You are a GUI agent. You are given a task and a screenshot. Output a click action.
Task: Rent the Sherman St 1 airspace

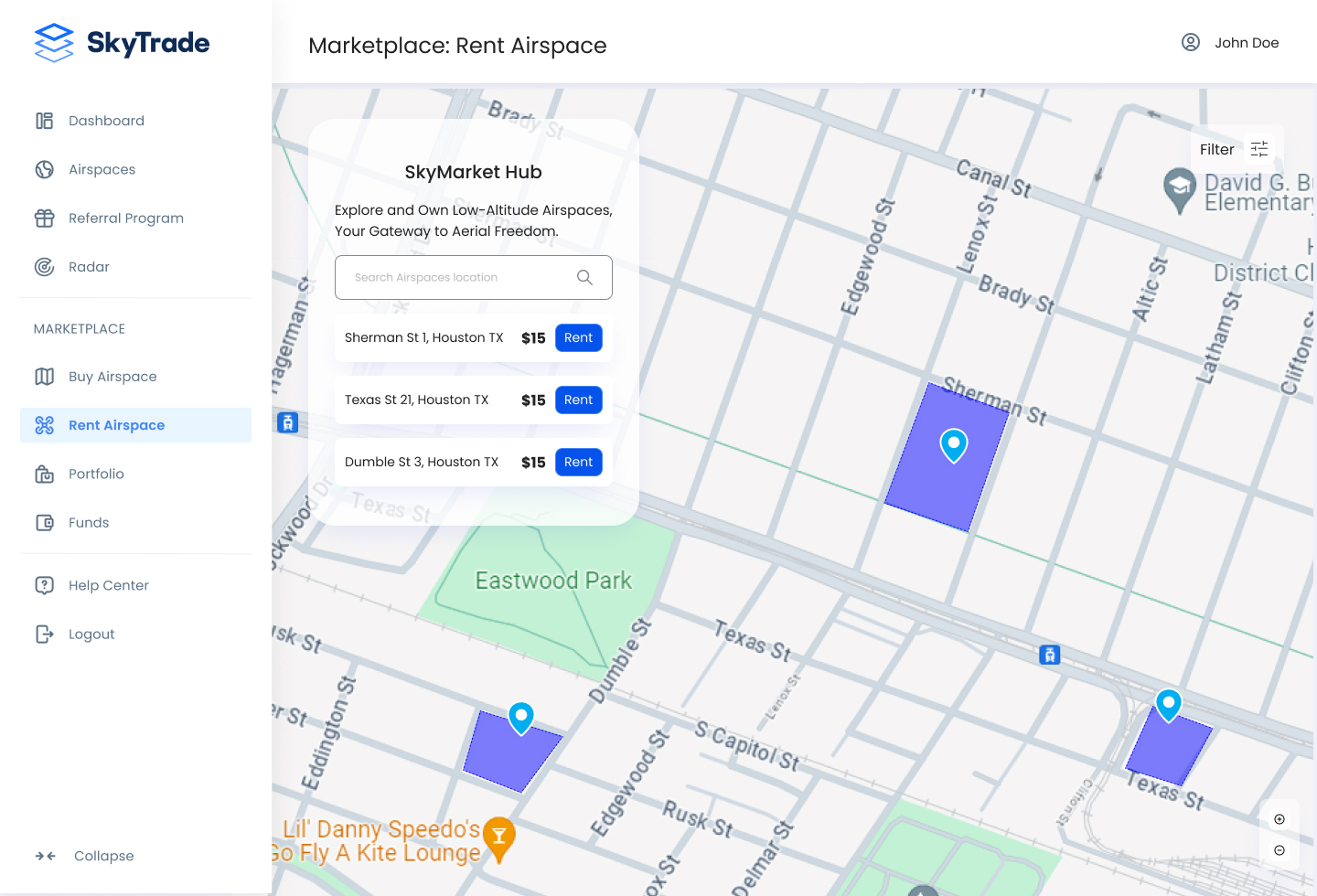coord(578,338)
